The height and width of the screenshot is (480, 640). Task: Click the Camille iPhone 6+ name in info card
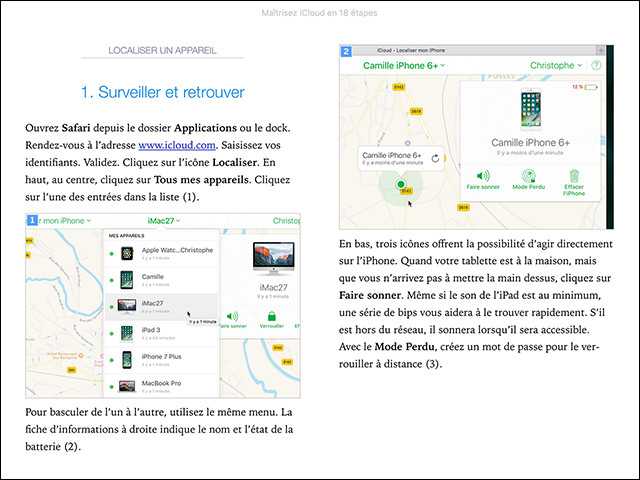click(x=531, y=143)
